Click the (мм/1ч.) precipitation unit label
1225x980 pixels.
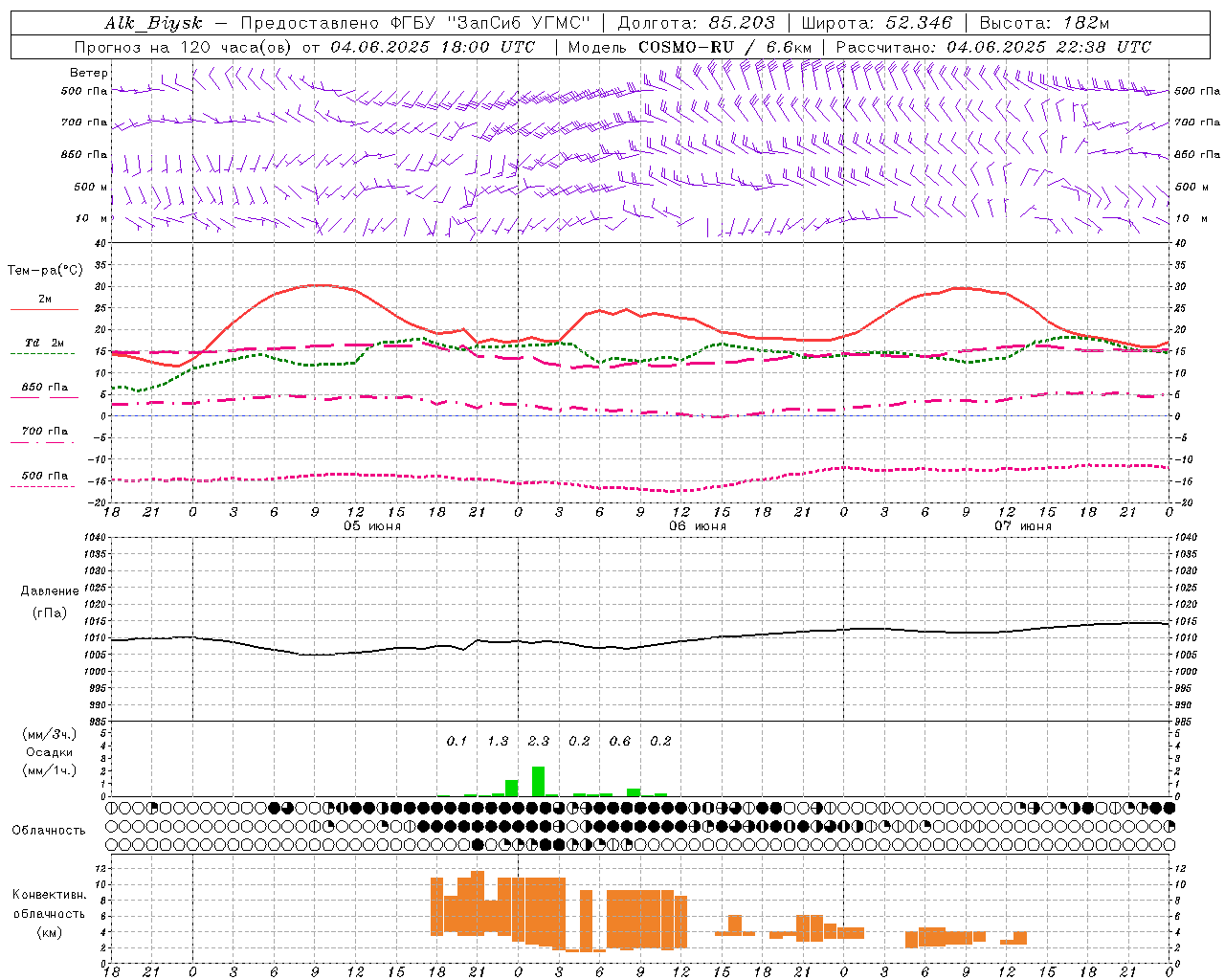[x=50, y=770]
